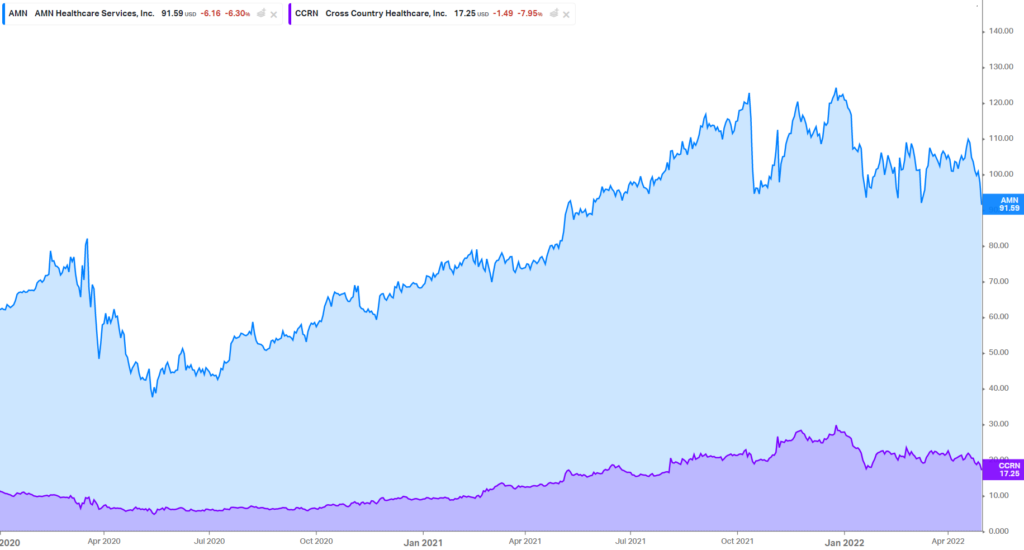
Task: Click the Jul 2021 label on time axis
Action: [x=630, y=541]
